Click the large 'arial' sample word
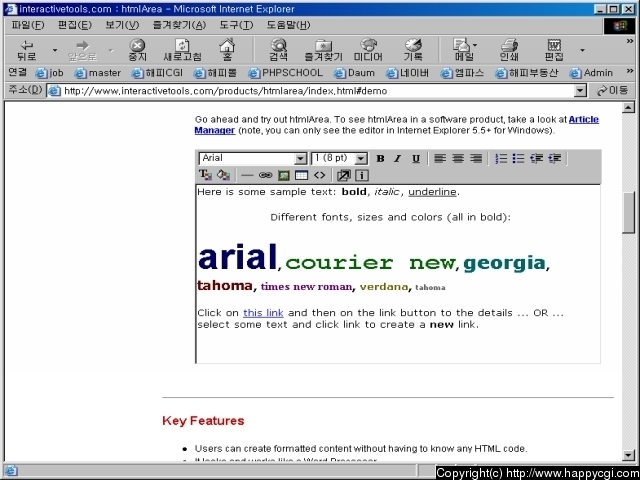This screenshot has height=480, width=640. pyautogui.click(x=237, y=257)
